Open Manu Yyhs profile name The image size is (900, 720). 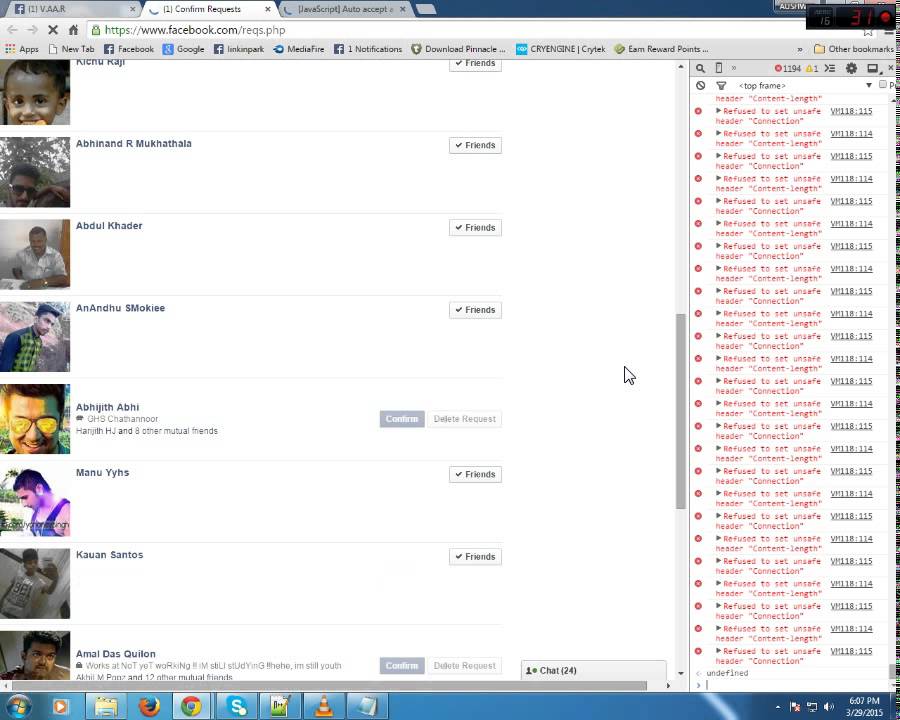[x=103, y=473]
